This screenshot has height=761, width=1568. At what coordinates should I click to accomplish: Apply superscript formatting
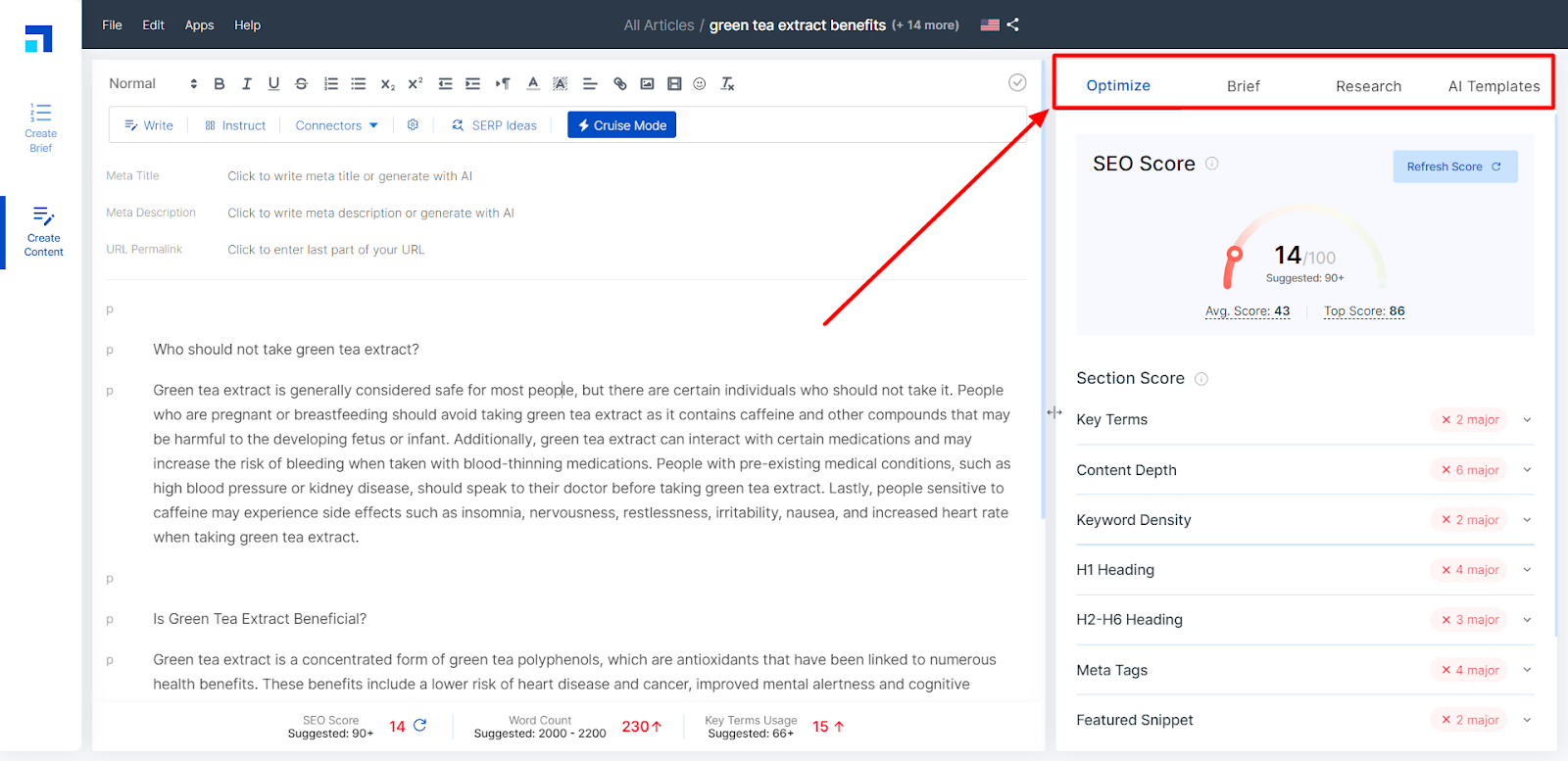416,84
